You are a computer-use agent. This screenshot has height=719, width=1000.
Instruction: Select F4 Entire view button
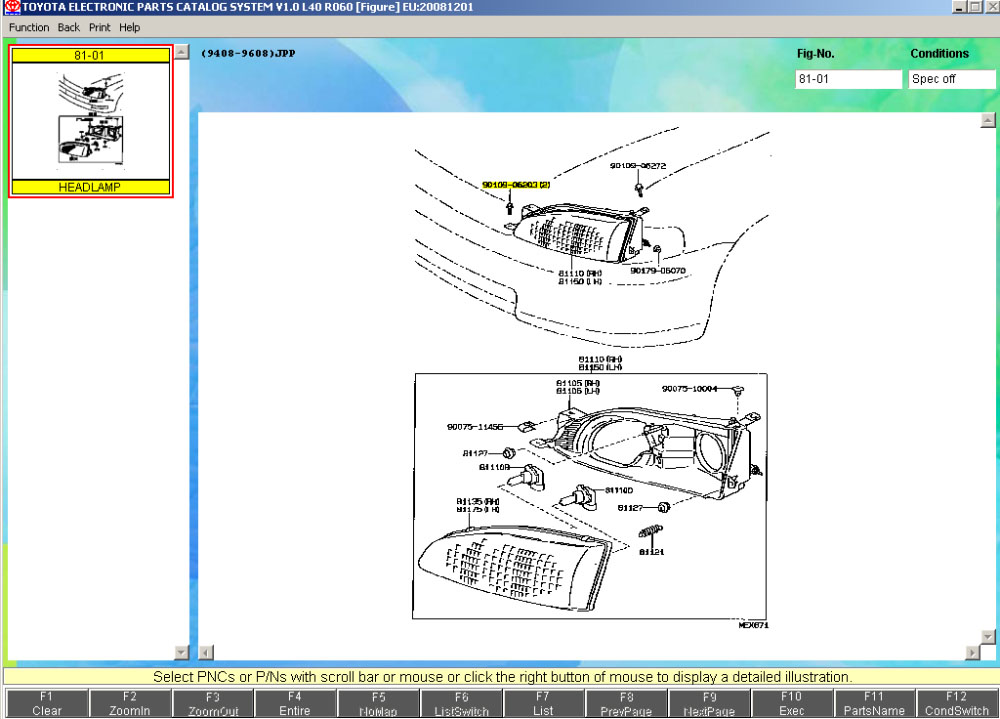(294, 704)
